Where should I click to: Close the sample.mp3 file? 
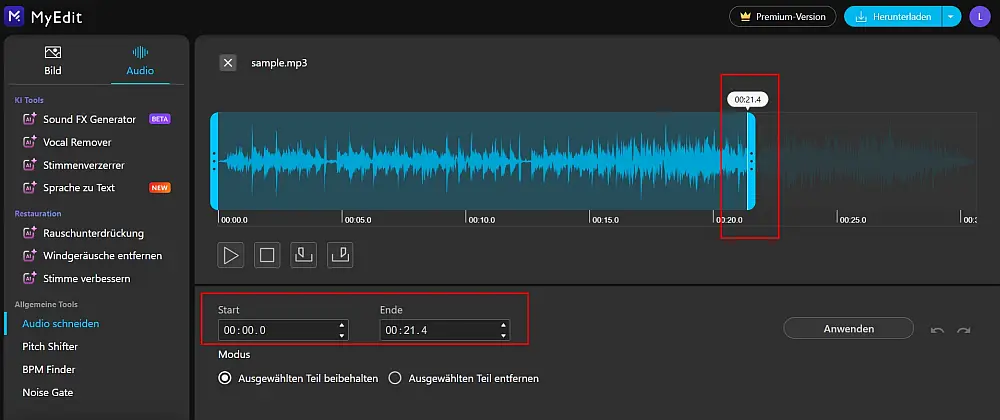click(x=228, y=63)
